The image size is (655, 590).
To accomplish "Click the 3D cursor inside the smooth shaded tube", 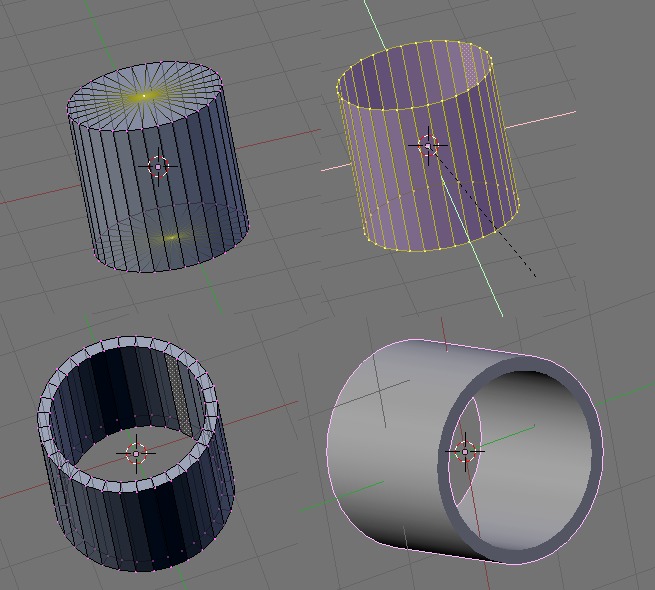I will 465,452.
